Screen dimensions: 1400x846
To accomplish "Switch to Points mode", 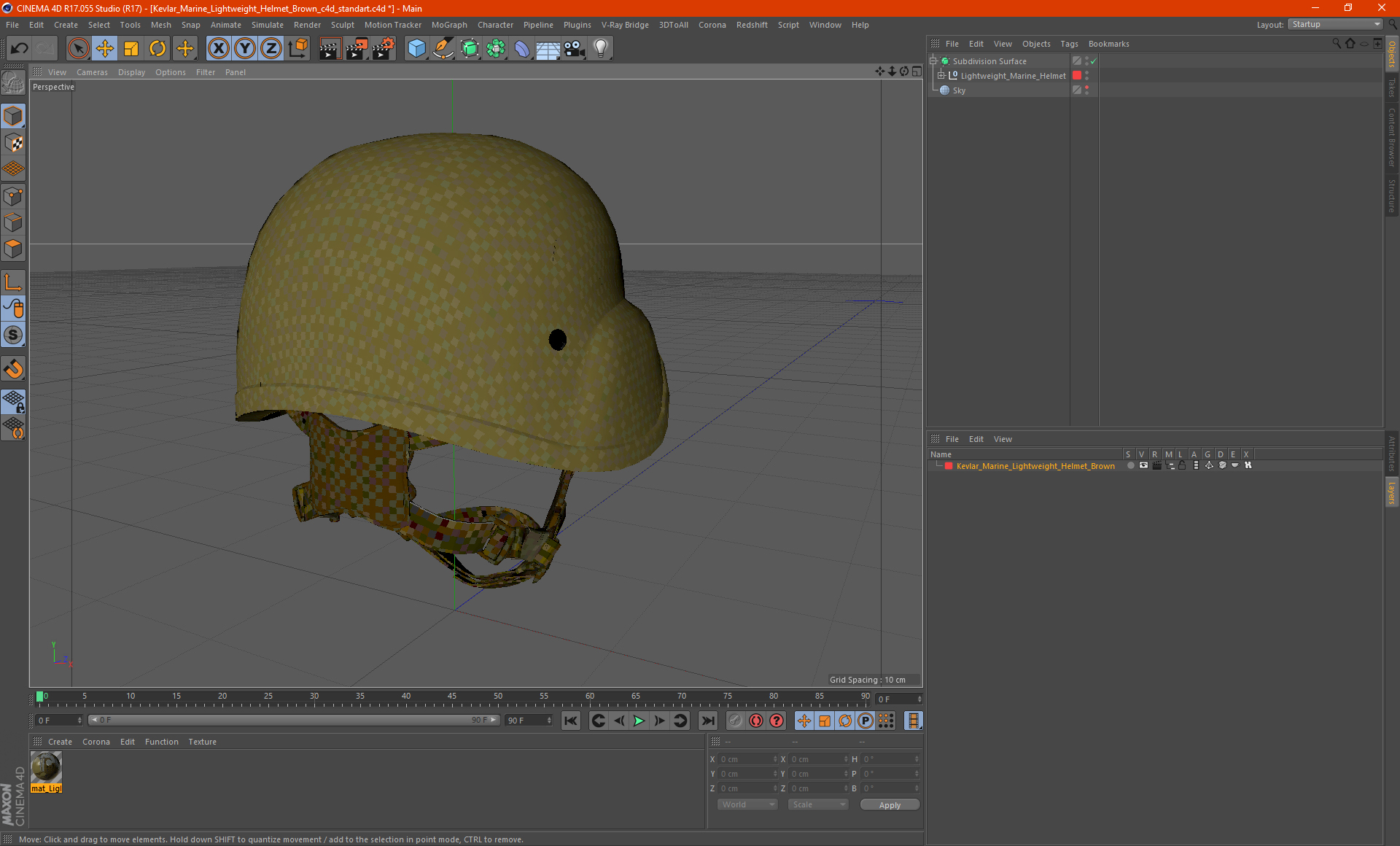I will pyautogui.click(x=13, y=195).
